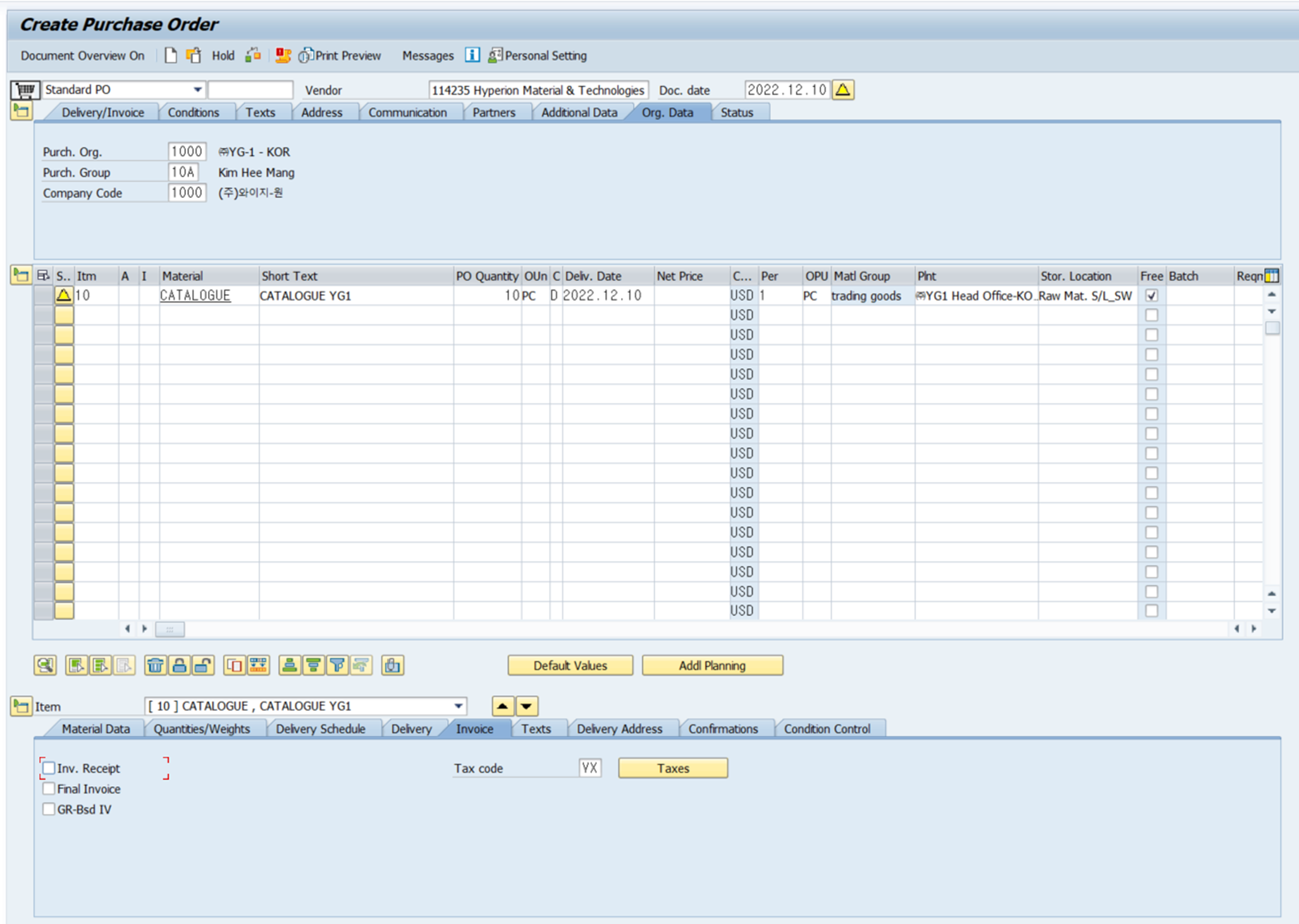Check the Final Invoice checkbox
This screenshot has height=924, width=1299.
pyautogui.click(x=49, y=789)
